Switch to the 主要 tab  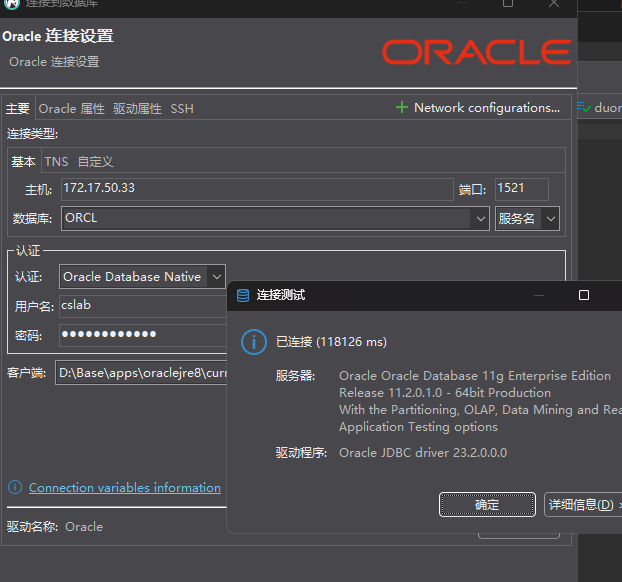point(18,108)
